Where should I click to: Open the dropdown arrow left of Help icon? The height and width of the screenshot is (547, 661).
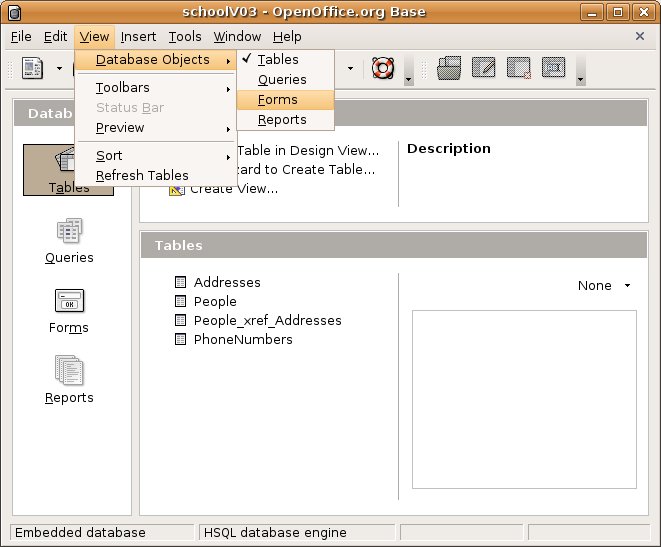coord(350,68)
